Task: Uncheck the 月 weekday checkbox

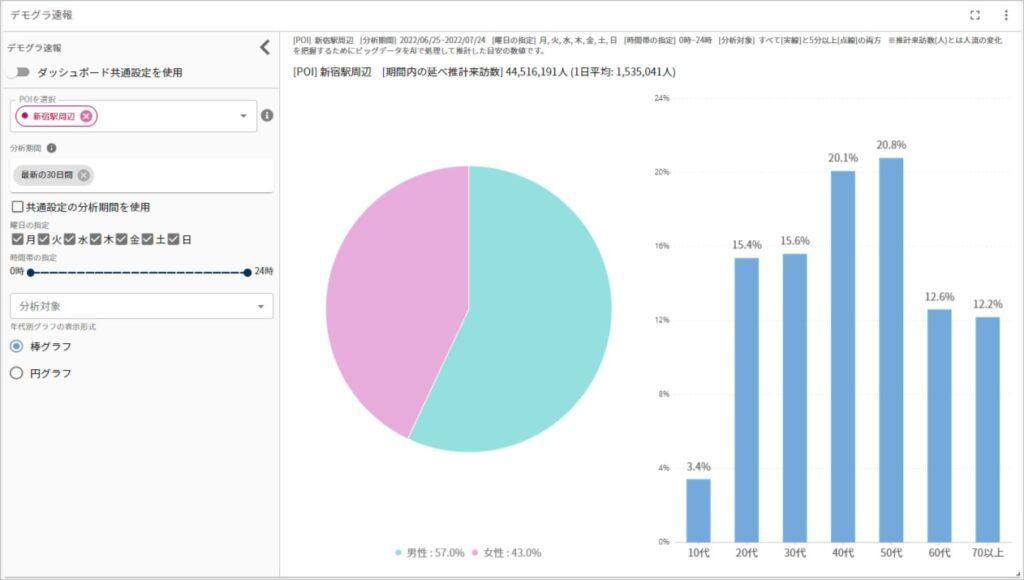Action: tap(17, 238)
